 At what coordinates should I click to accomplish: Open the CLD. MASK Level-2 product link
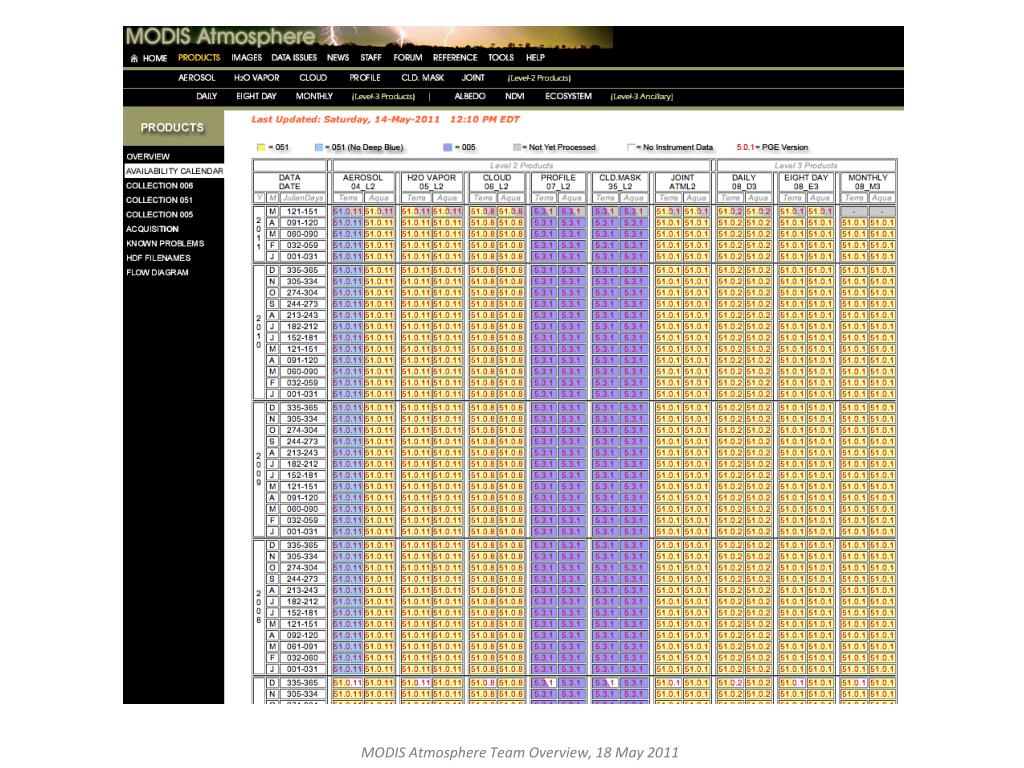(423, 78)
